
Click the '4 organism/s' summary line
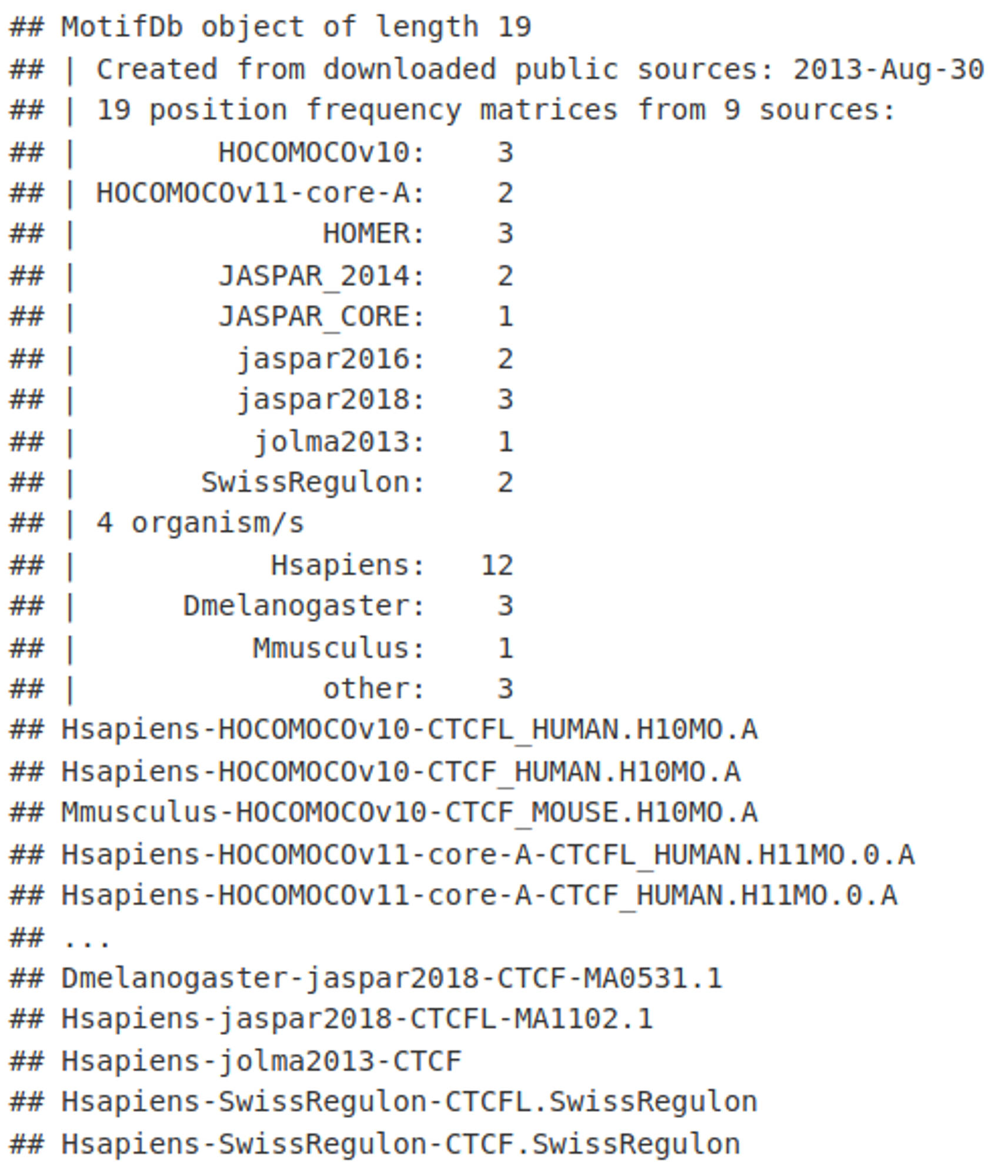click(156, 523)
